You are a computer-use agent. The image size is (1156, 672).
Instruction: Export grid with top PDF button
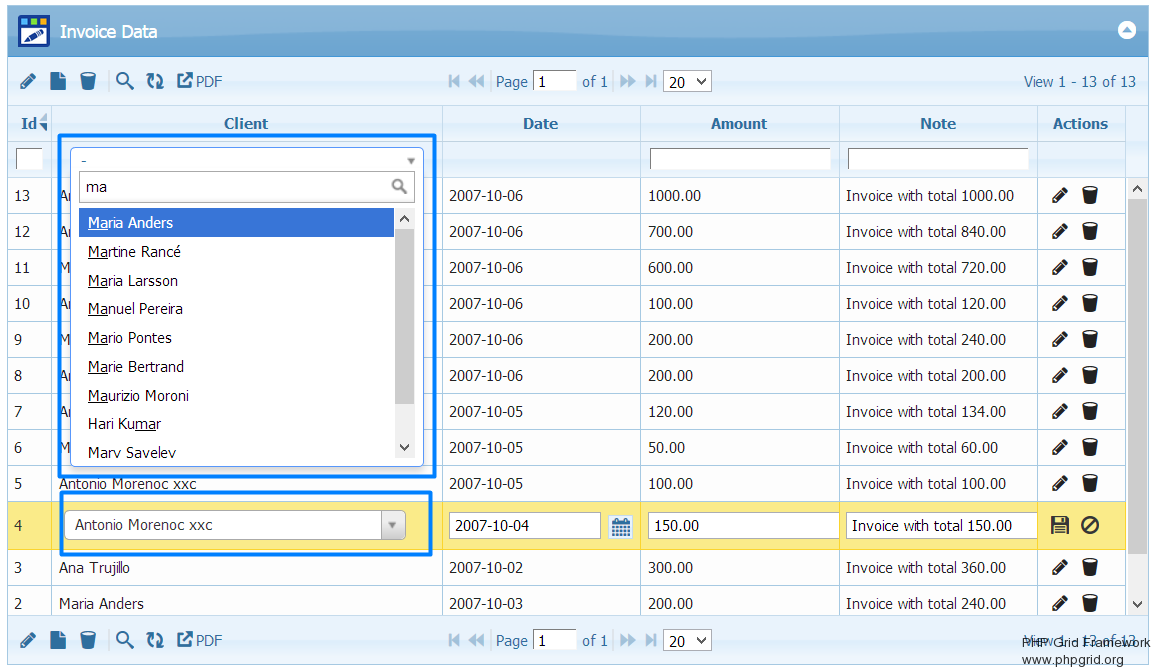[x=199, y=81]
